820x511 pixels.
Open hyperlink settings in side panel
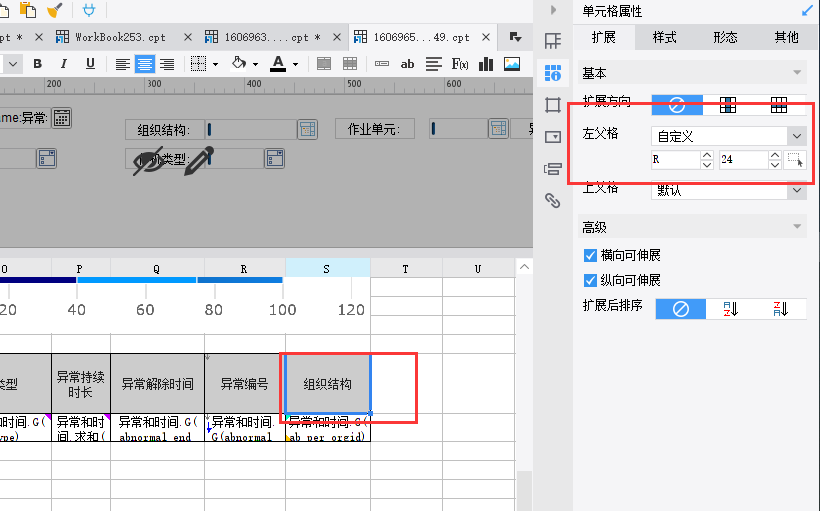pyautogui.click(x=553, y=200)
